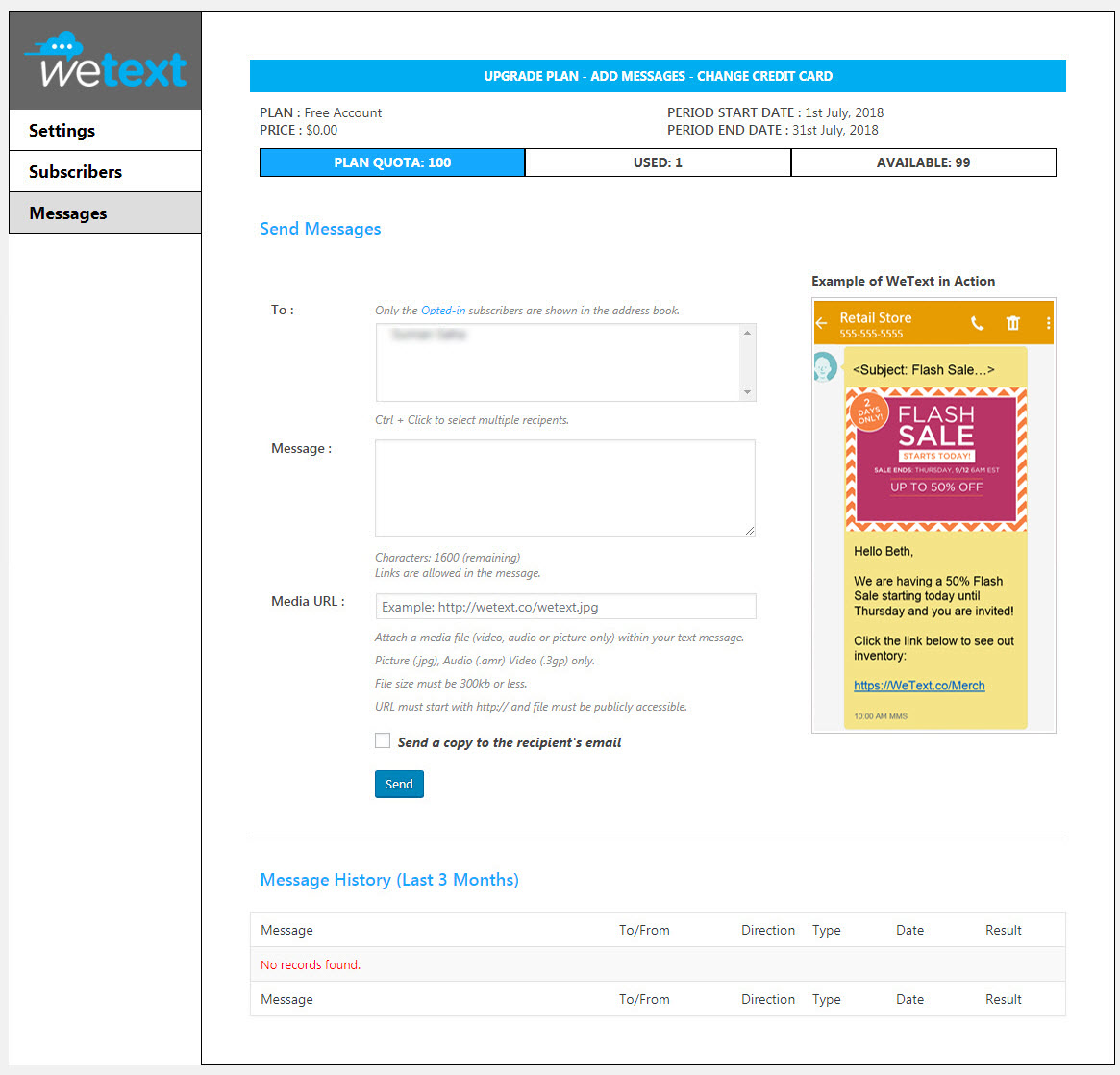Select the Messages menu item

coord(105,212)
